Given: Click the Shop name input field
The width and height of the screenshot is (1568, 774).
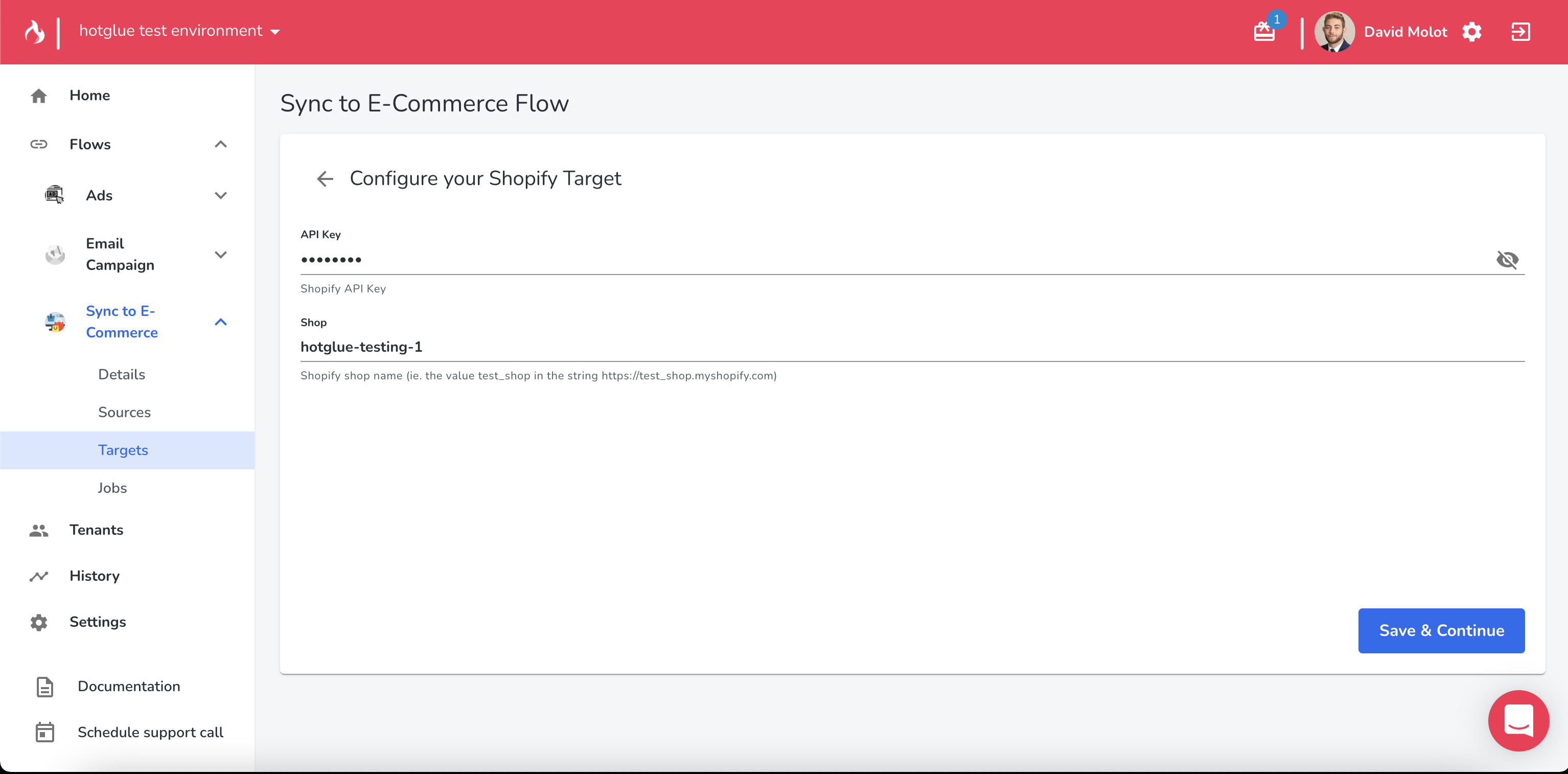Looking at the screenshot, I should click(911, 347).
